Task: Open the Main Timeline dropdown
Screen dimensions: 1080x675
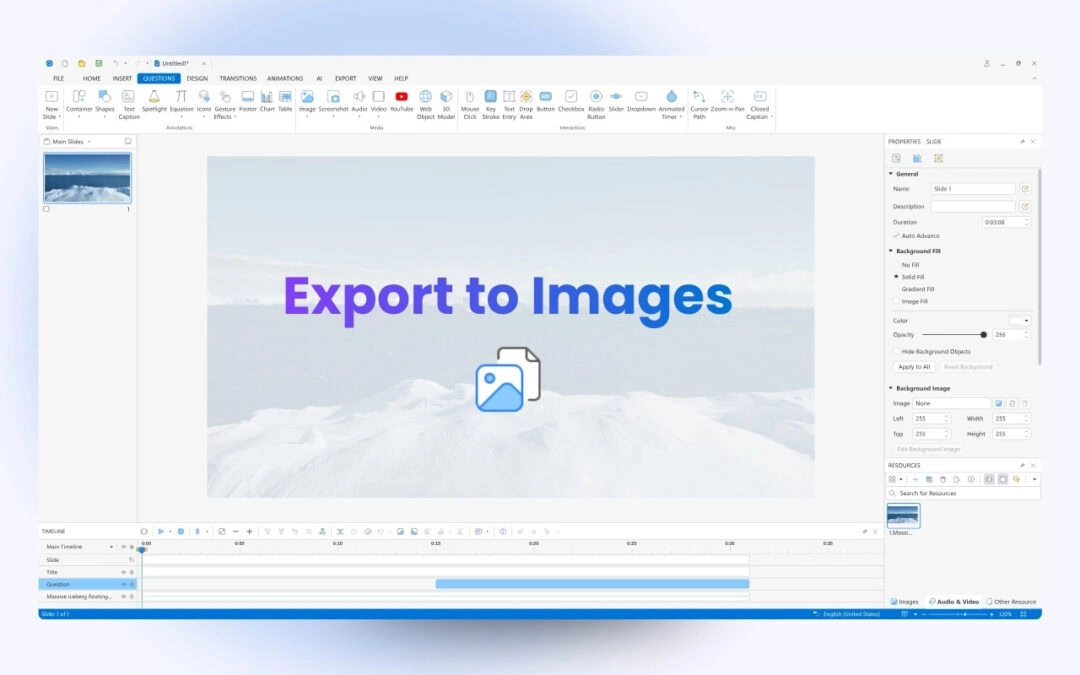Action: coord(111,547)
